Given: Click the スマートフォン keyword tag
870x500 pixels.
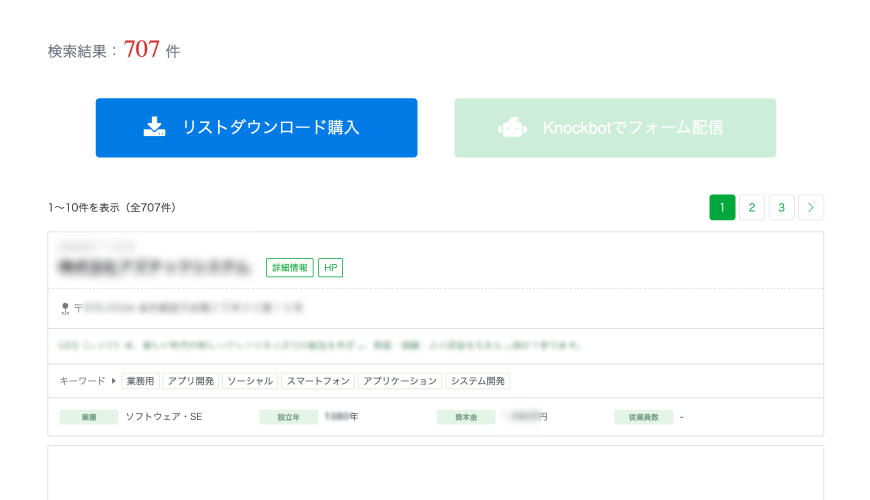Looking at the screenshot, I should click(318, 381).
